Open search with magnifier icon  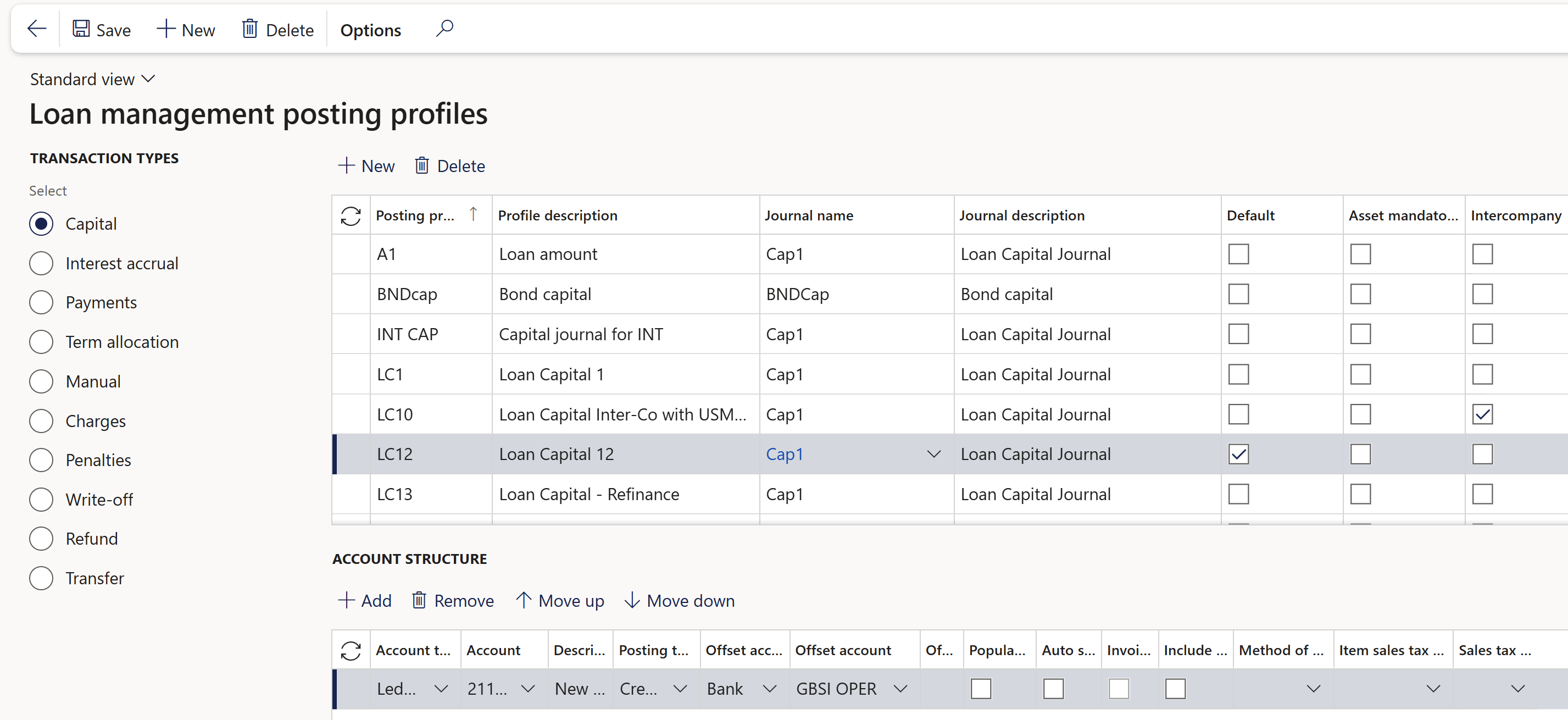pos(444,28)
